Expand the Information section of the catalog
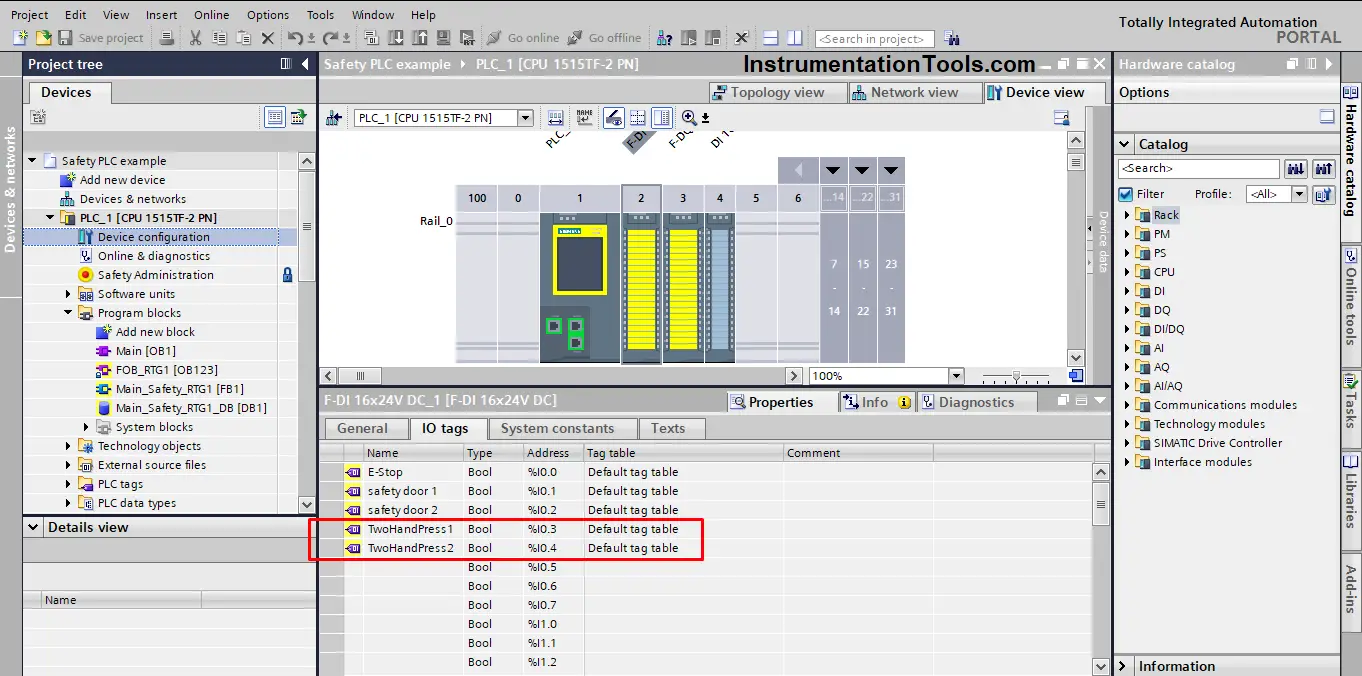The height and width of the screenshot is (676, 1362). pyautogui.click(x=1124, y=666)
